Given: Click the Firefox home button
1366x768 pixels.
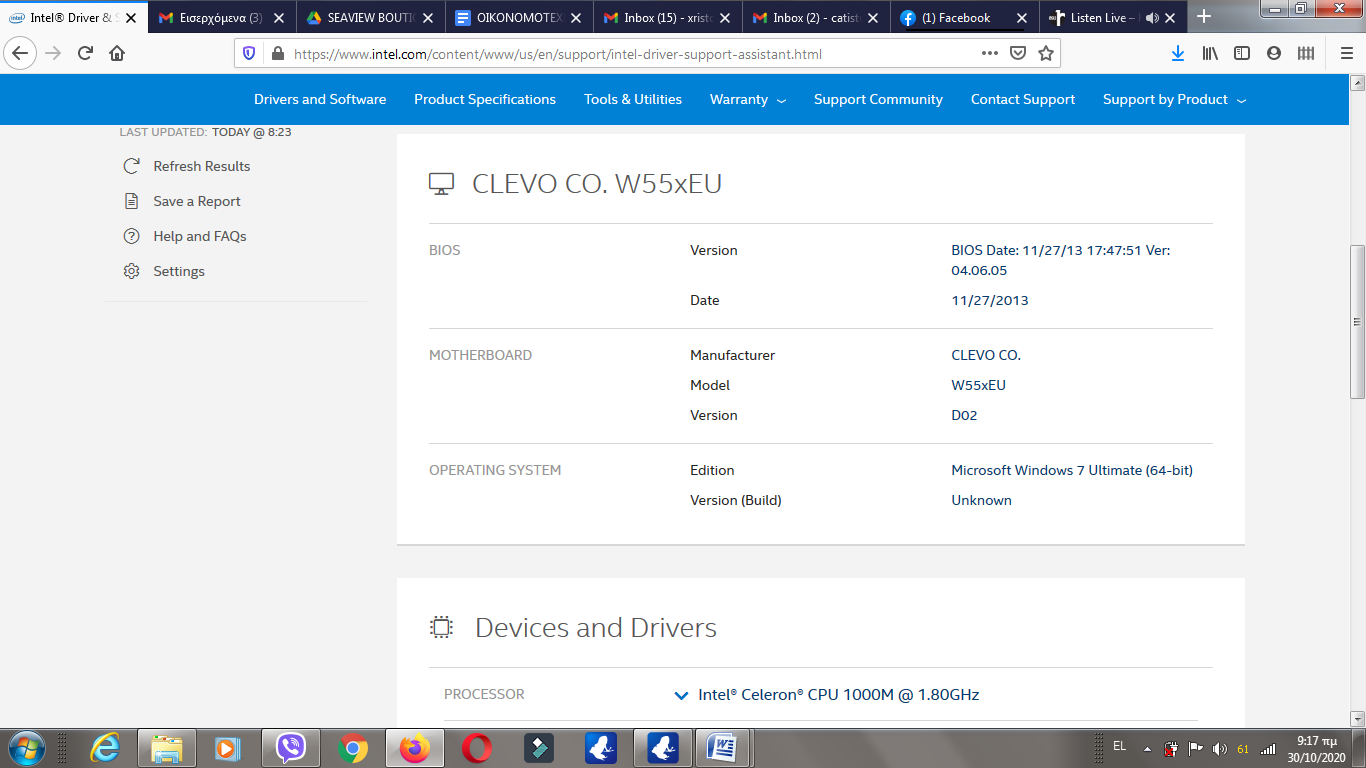Looking at the screenshot, I should 117,54.
